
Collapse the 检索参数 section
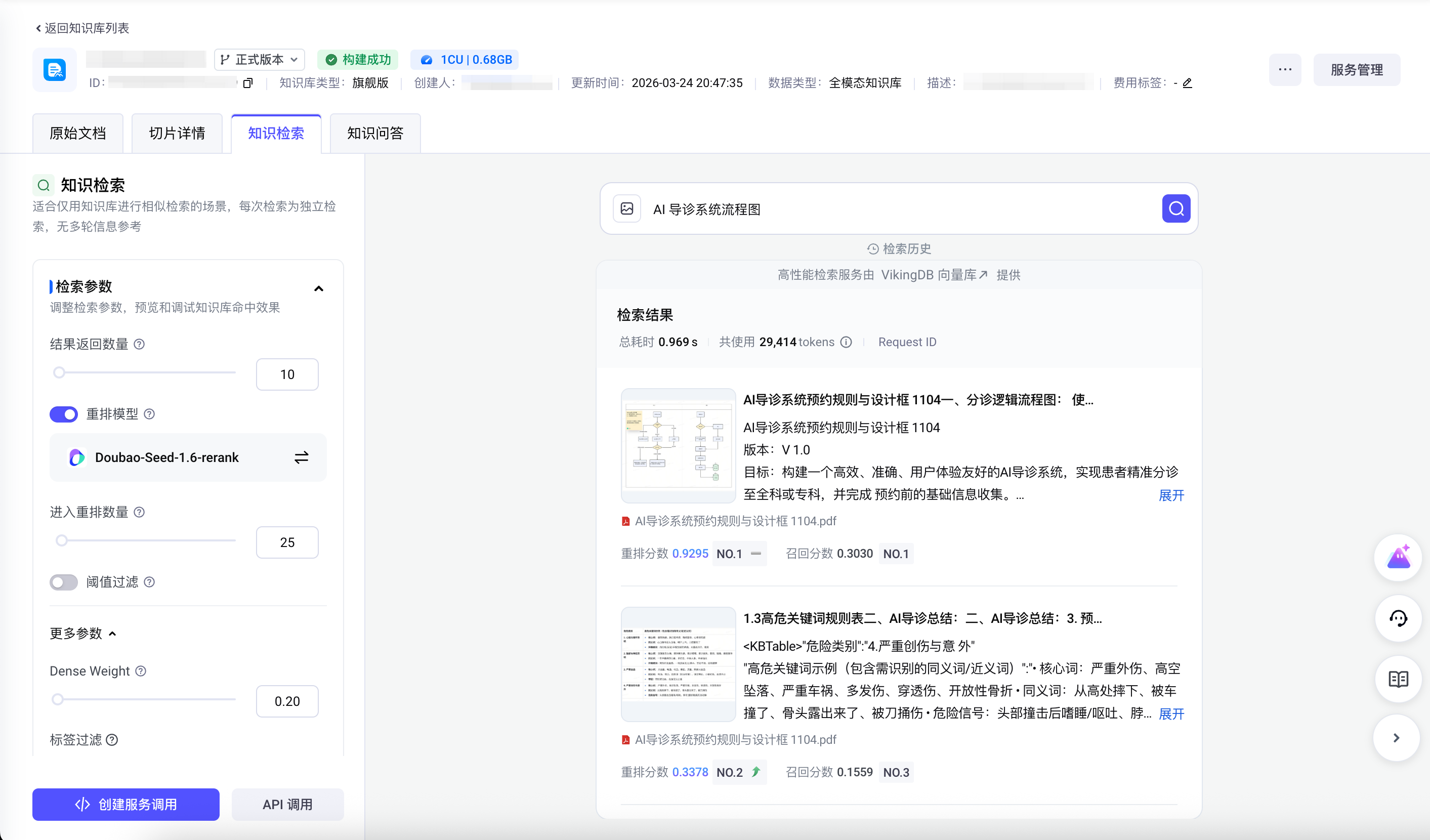pos(319,289)
